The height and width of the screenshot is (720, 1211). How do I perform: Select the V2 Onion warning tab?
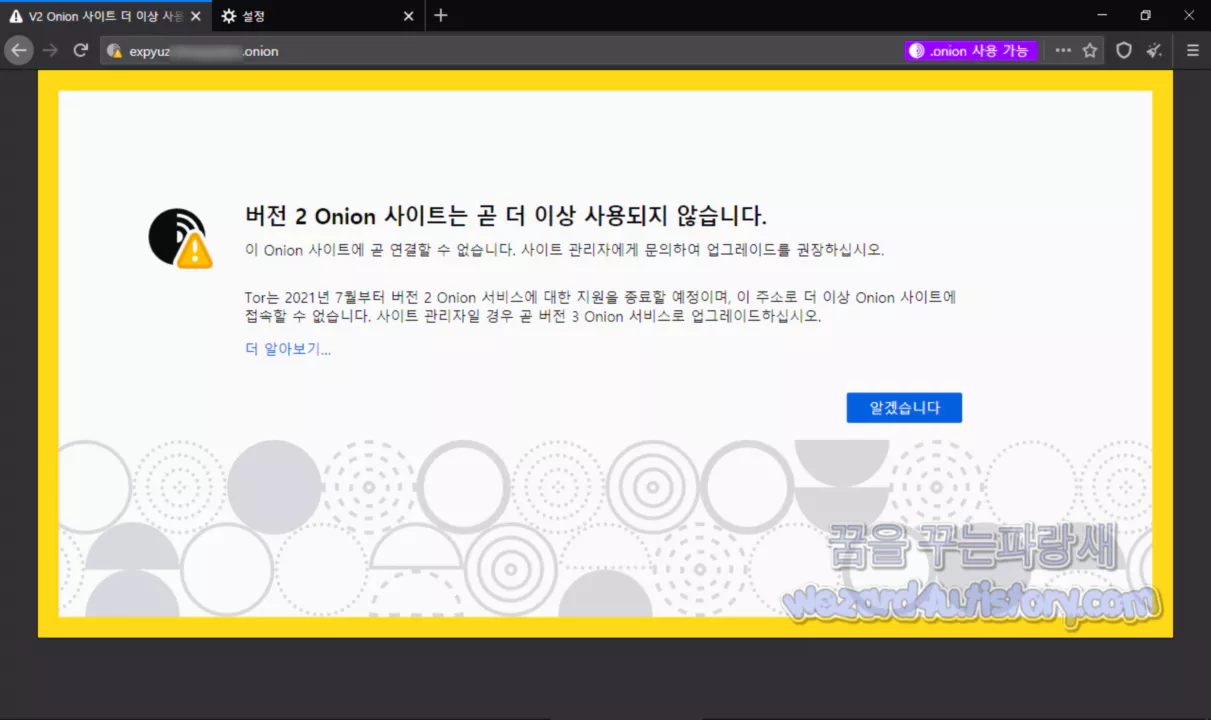coord(100,16)
